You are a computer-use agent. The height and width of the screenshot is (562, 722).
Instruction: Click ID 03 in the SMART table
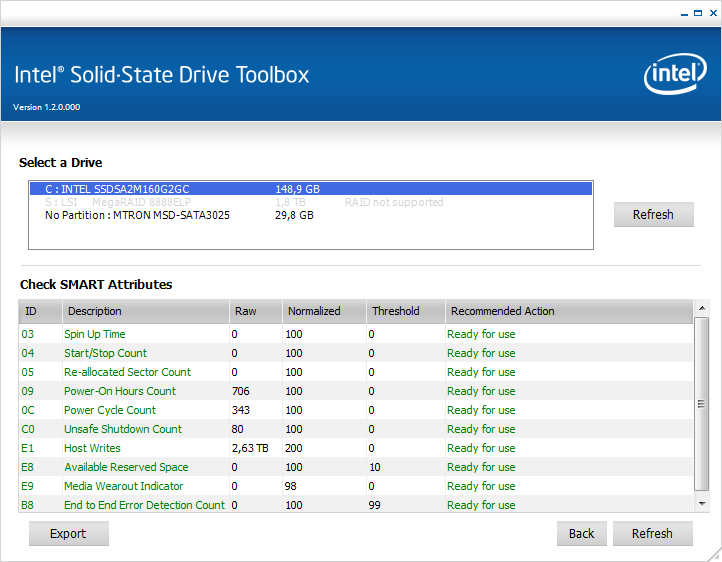click(x=28, y=334)
